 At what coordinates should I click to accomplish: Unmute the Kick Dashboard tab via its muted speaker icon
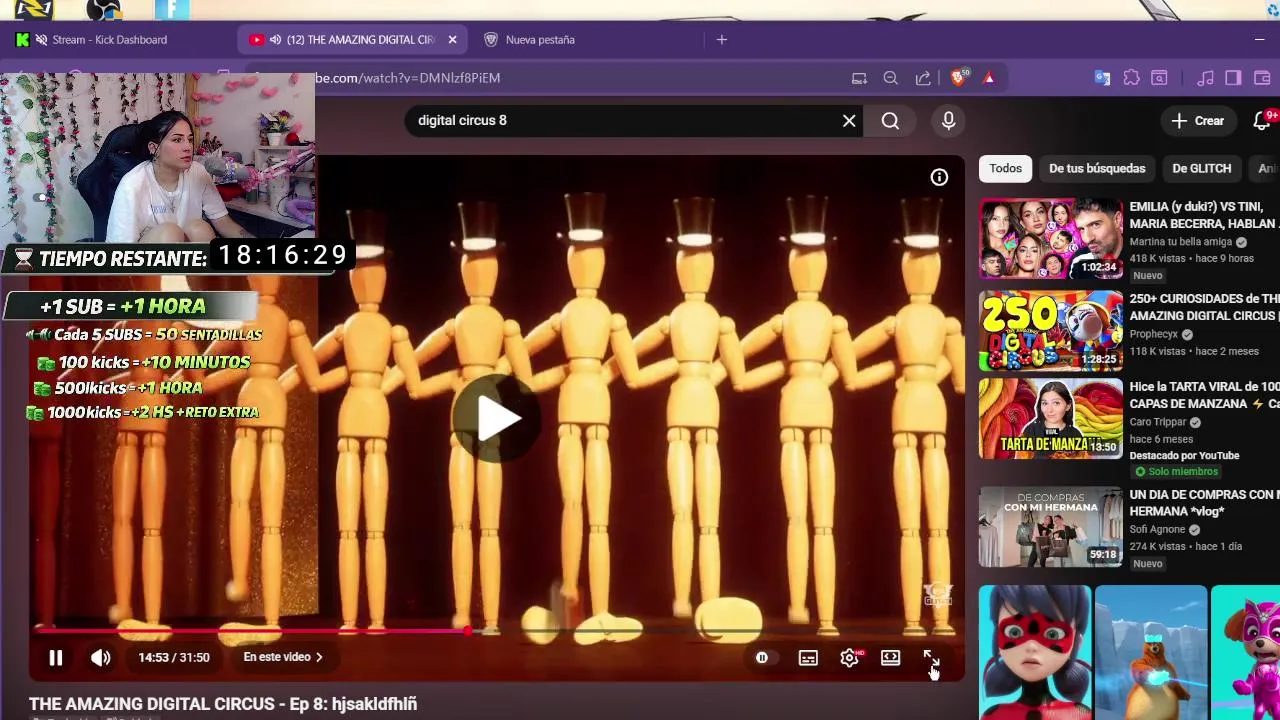(41, 40)
